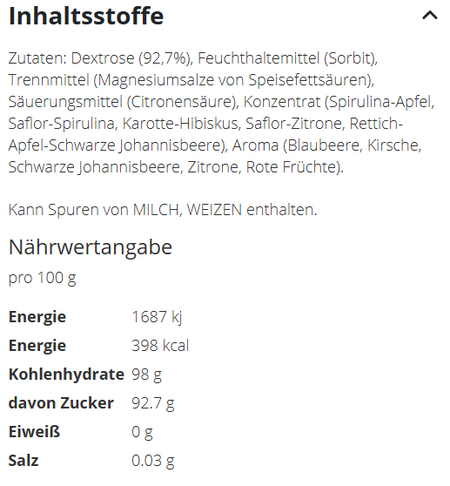The width and height of the screenshot is (450, 486).
Task: Collapse the Inhaltsstoffe section using chevron arrow
Action: coord(430,15)
